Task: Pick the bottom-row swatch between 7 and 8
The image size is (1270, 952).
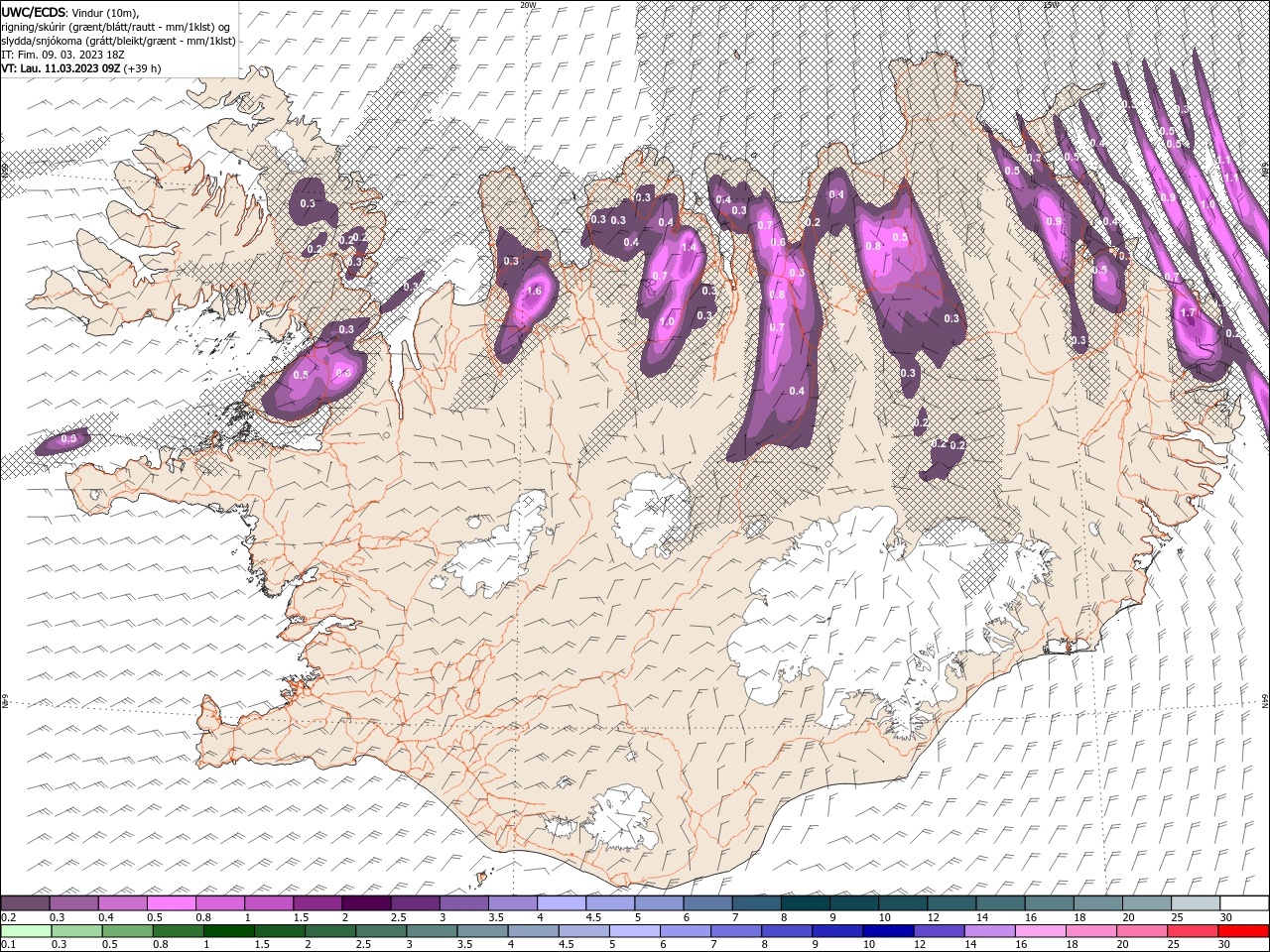Action: [x=734, y=931]
